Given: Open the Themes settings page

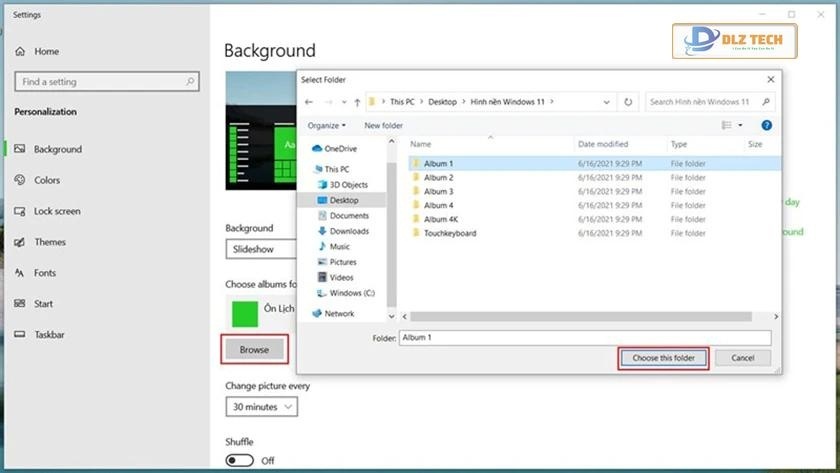Looking at the screenshot, I should tap(49, 242).
